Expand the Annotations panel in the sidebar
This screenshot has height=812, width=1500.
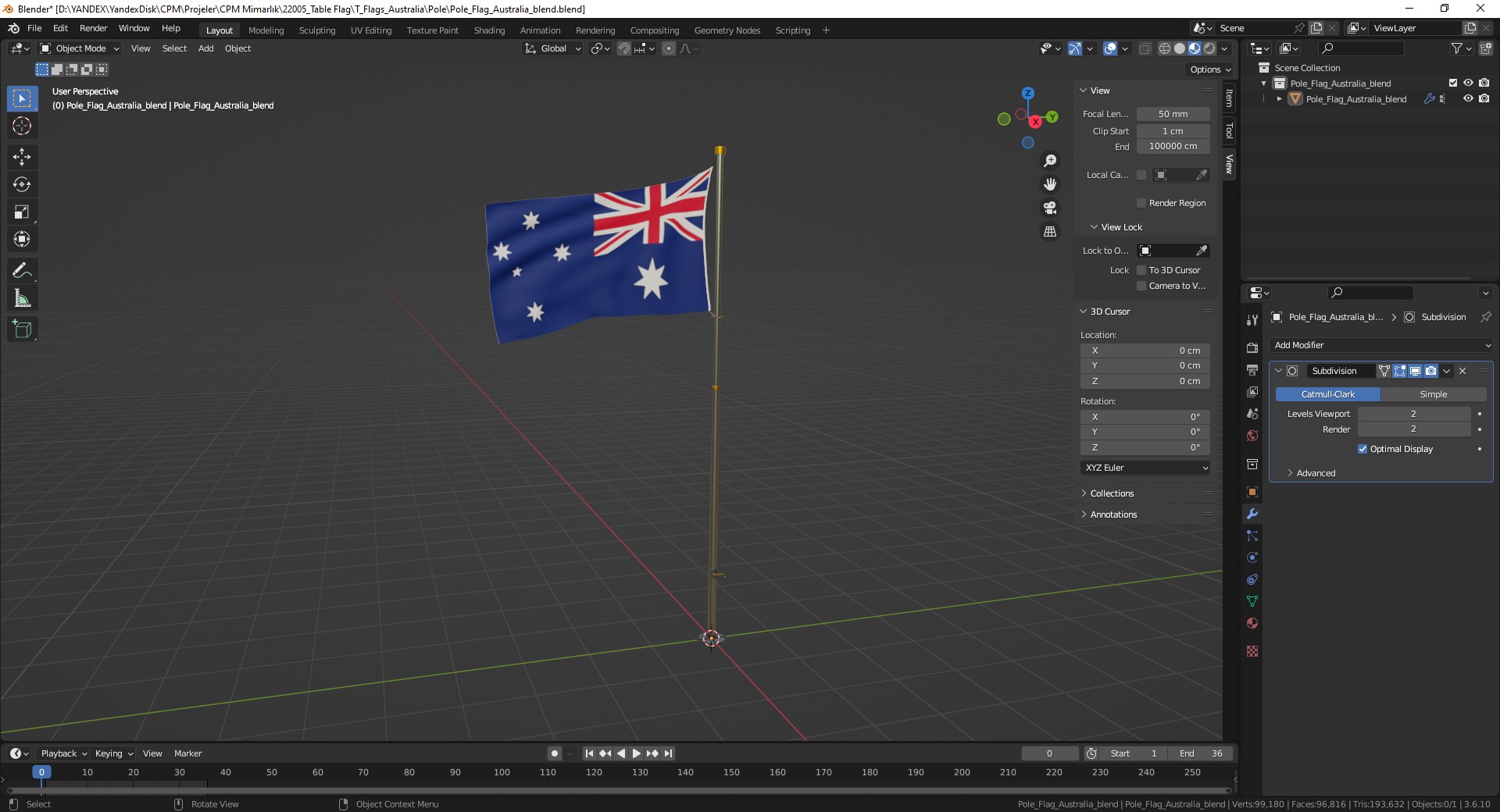coord(1113,515)
